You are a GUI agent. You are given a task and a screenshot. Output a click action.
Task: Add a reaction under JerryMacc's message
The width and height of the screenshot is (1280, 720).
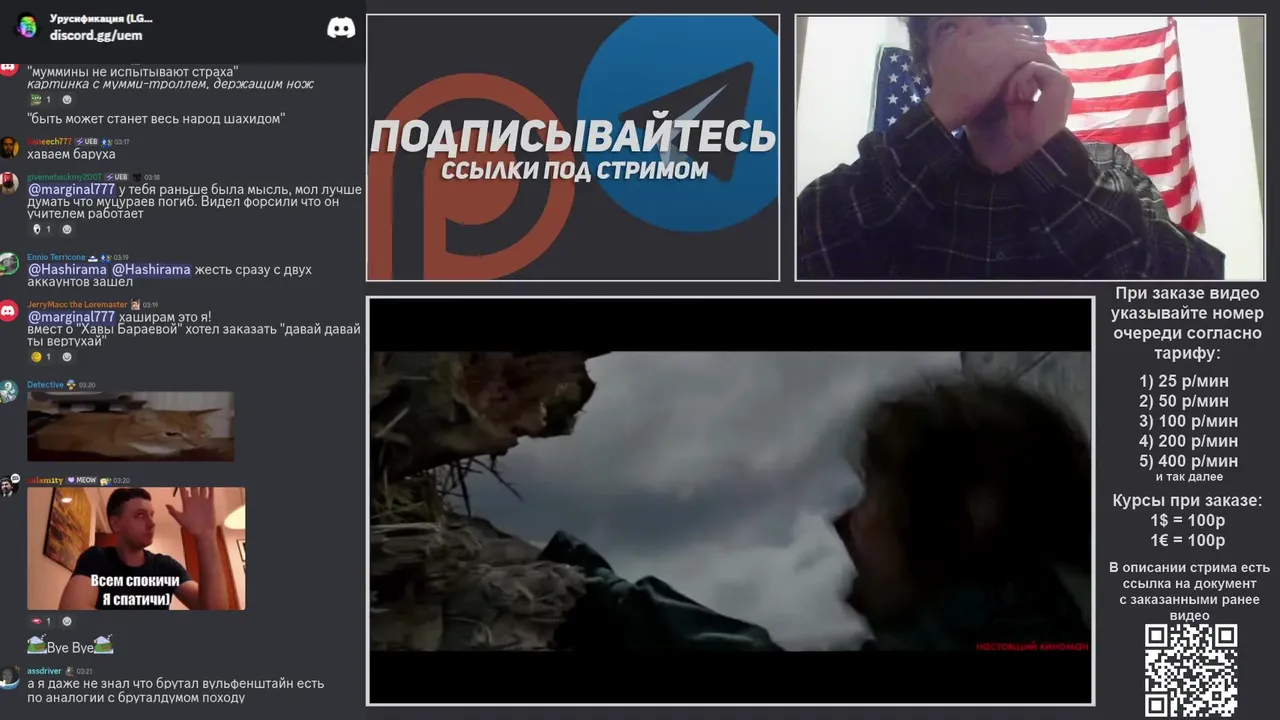(x=67, y=357)
